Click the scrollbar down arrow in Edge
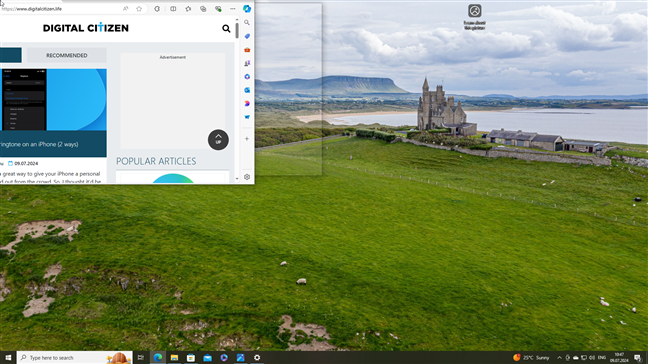The width and height of the screenshot is (648, 364). pos(237,179)
